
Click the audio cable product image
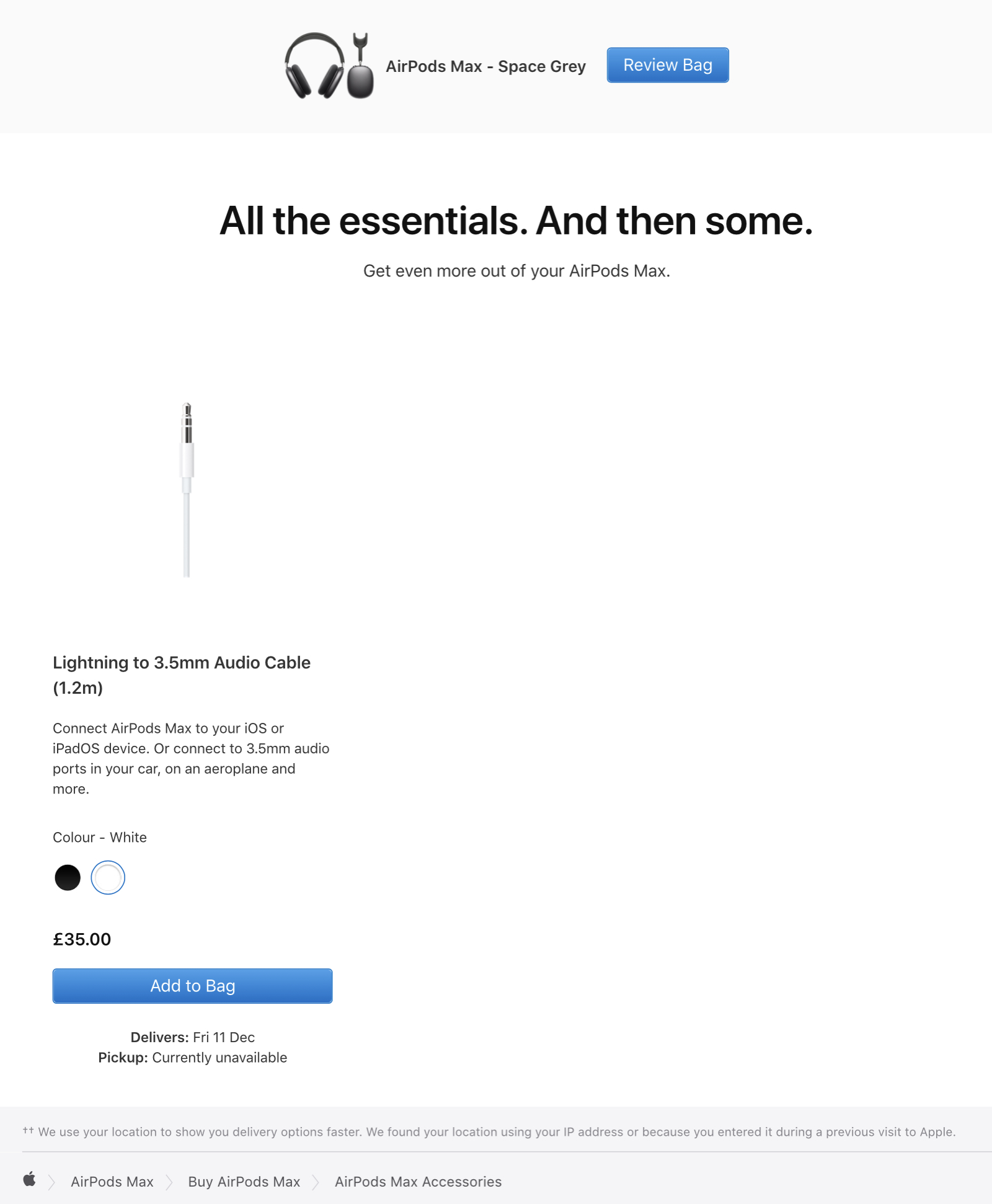tap(187, 490)
